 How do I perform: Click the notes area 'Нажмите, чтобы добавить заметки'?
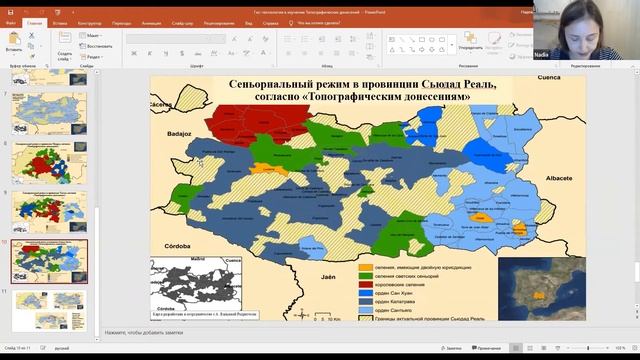pyautogui.click(x=144, y=333)
